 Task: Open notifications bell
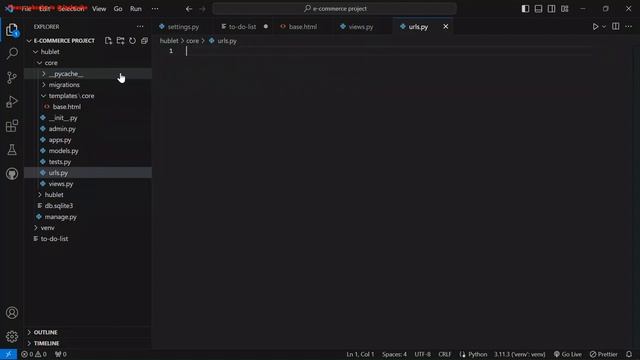[x=629, y=354]
